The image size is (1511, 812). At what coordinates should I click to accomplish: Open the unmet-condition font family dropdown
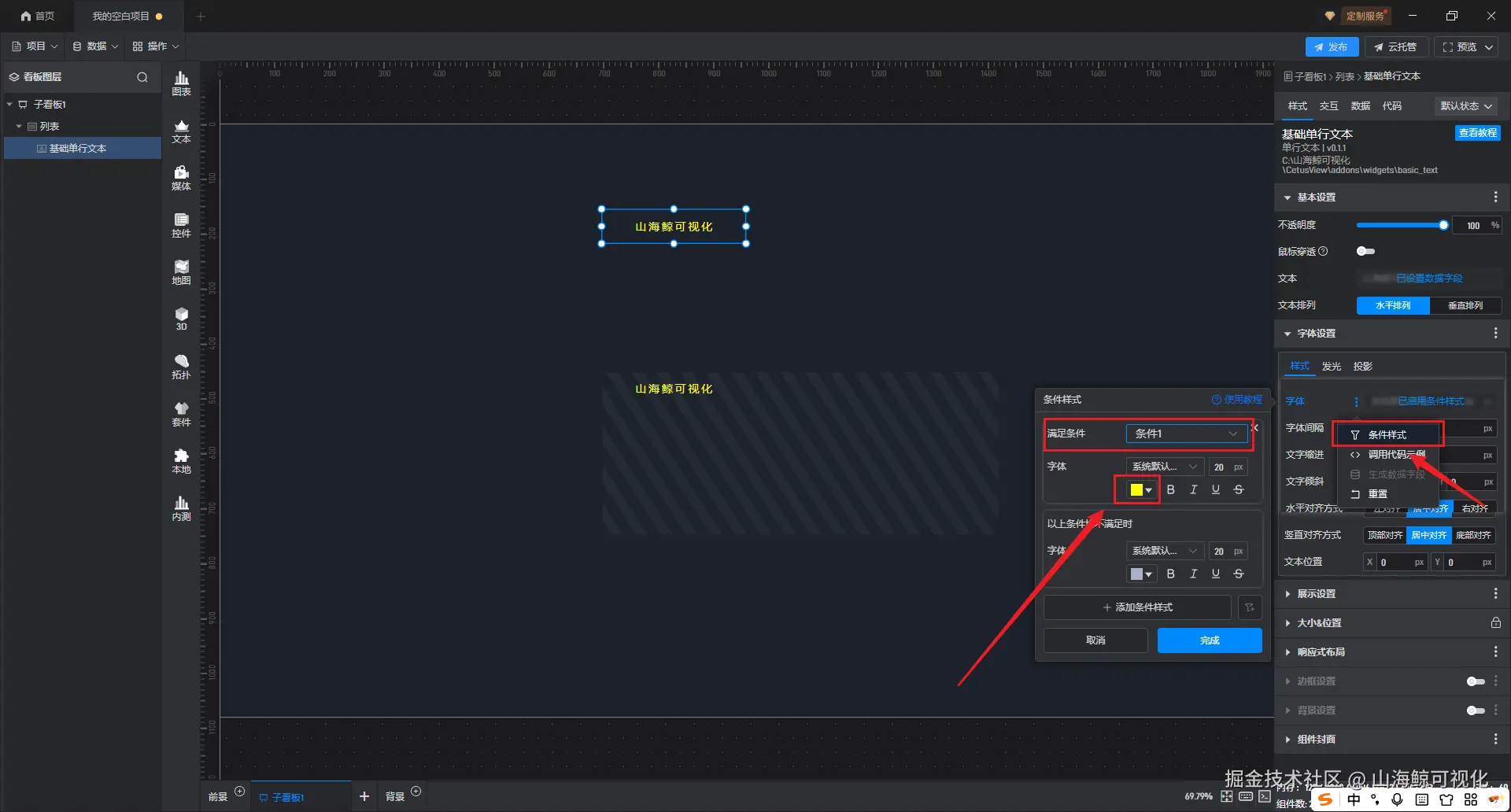click(x=1165, y=551)
